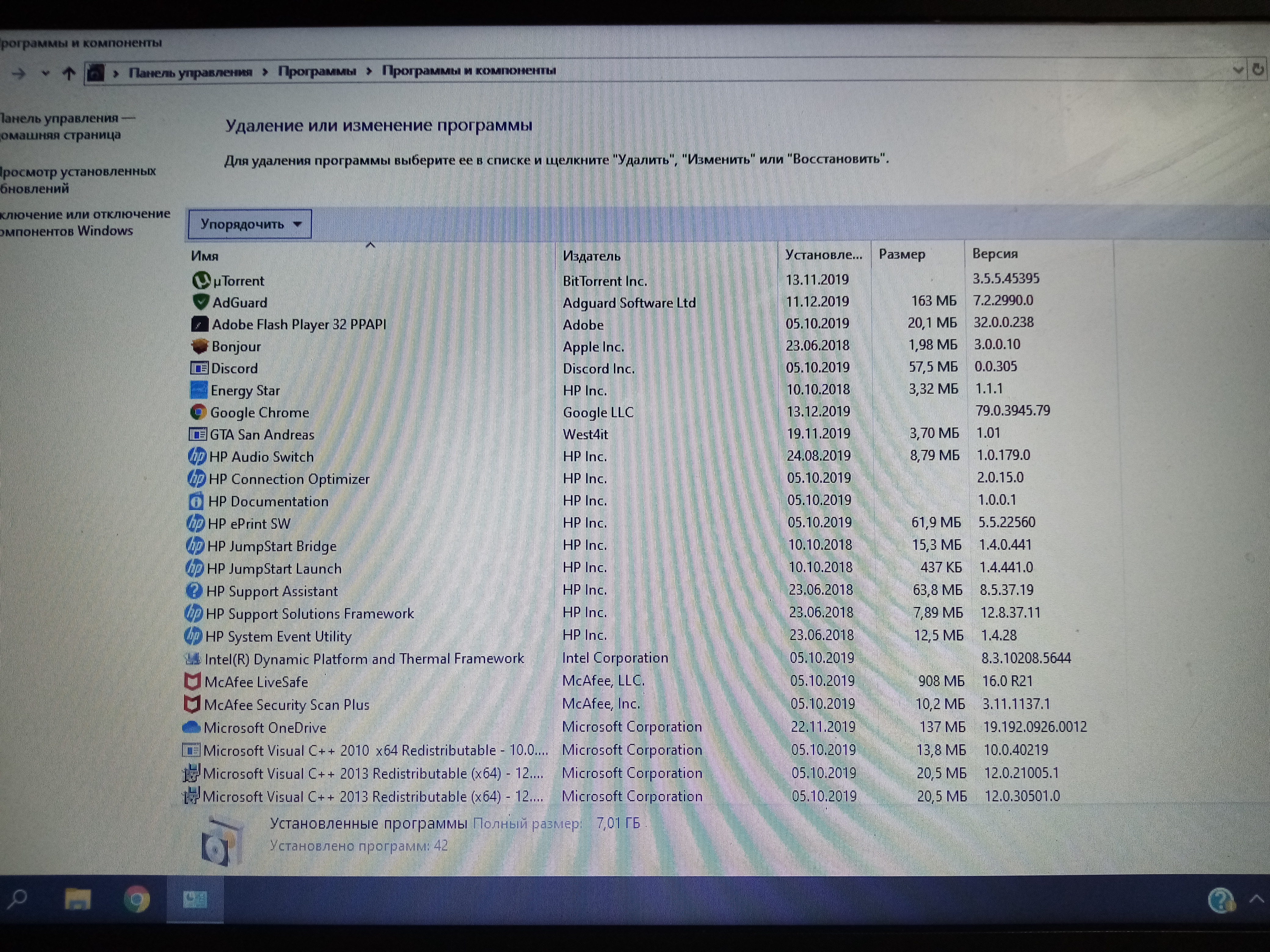Click the GTA San Andreas icon
The width and height of the screenshot is (1270, 952).
pos(198,435)
